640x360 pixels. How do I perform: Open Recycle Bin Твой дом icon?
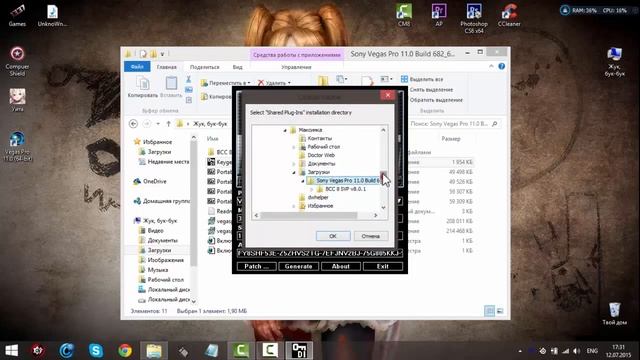pos(614,313)
